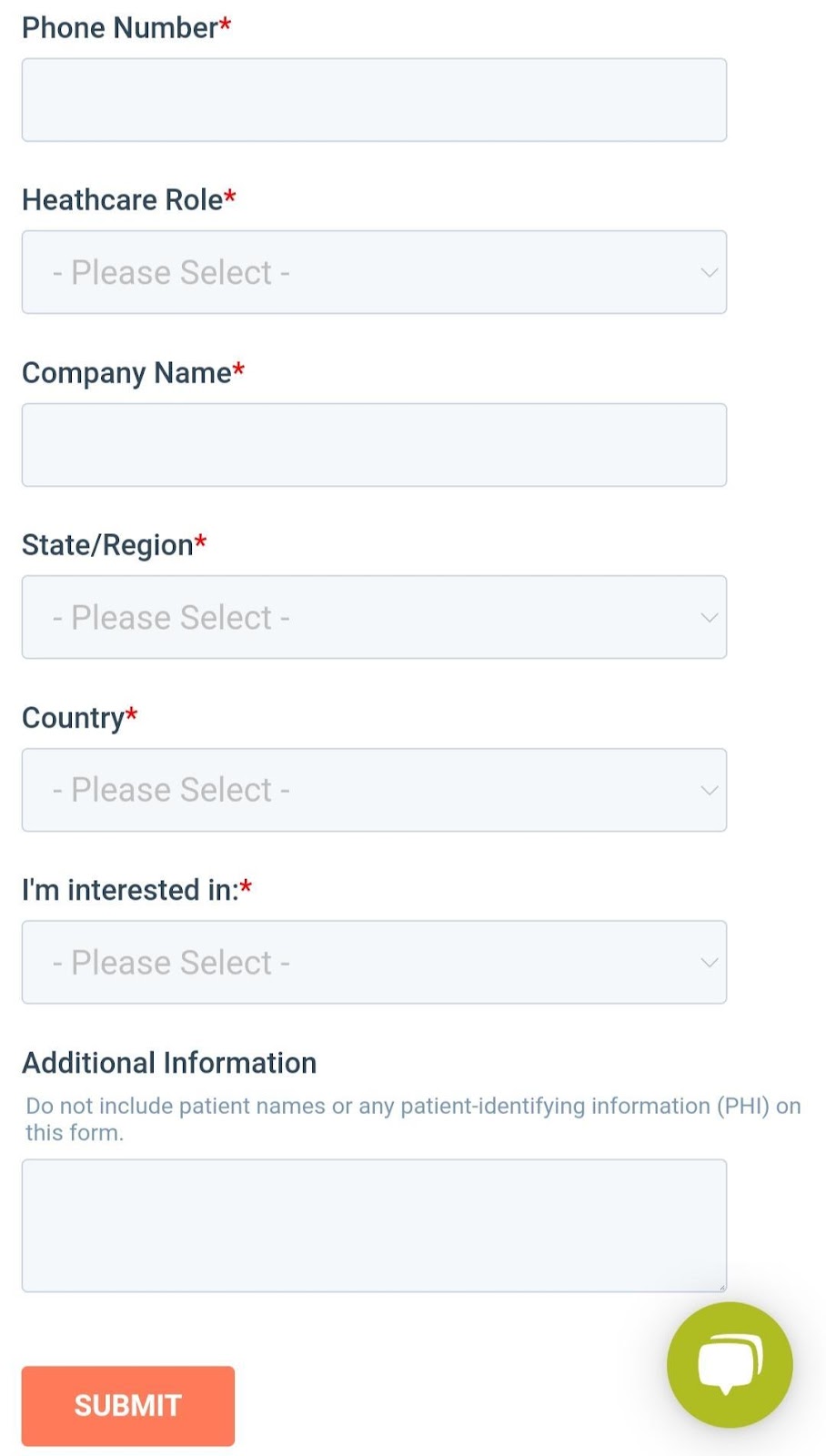Click the Additional Information text area
826x1456 pixels.
373,1225
